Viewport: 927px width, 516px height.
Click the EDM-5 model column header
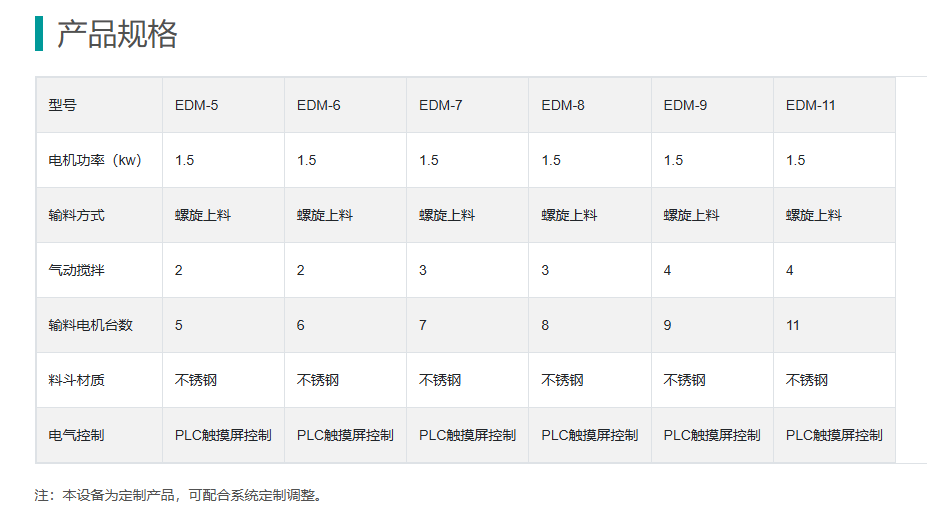pos(197,105)
